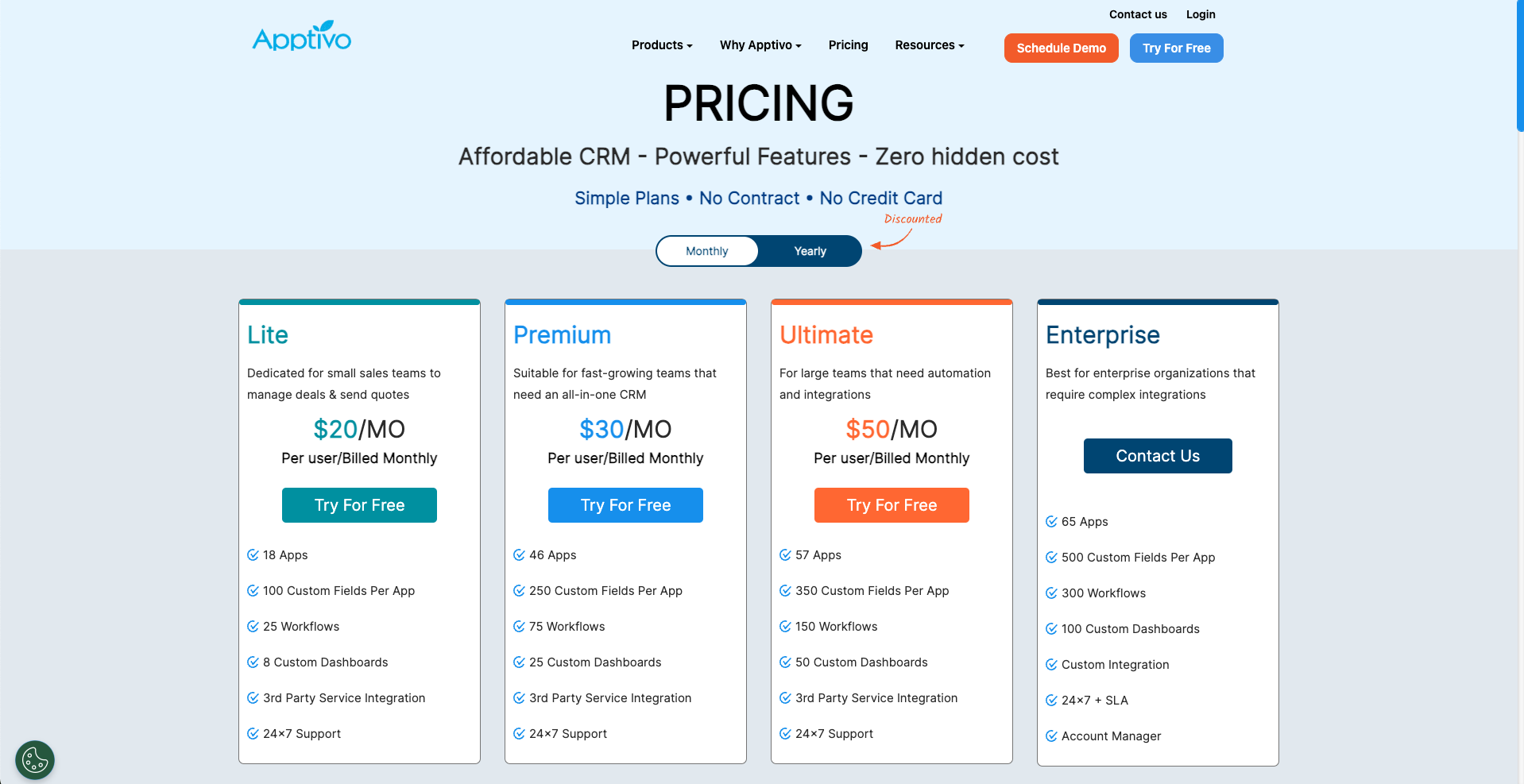Open the Login page link
1524x784 pixels.
click(x=1200, y=14)
